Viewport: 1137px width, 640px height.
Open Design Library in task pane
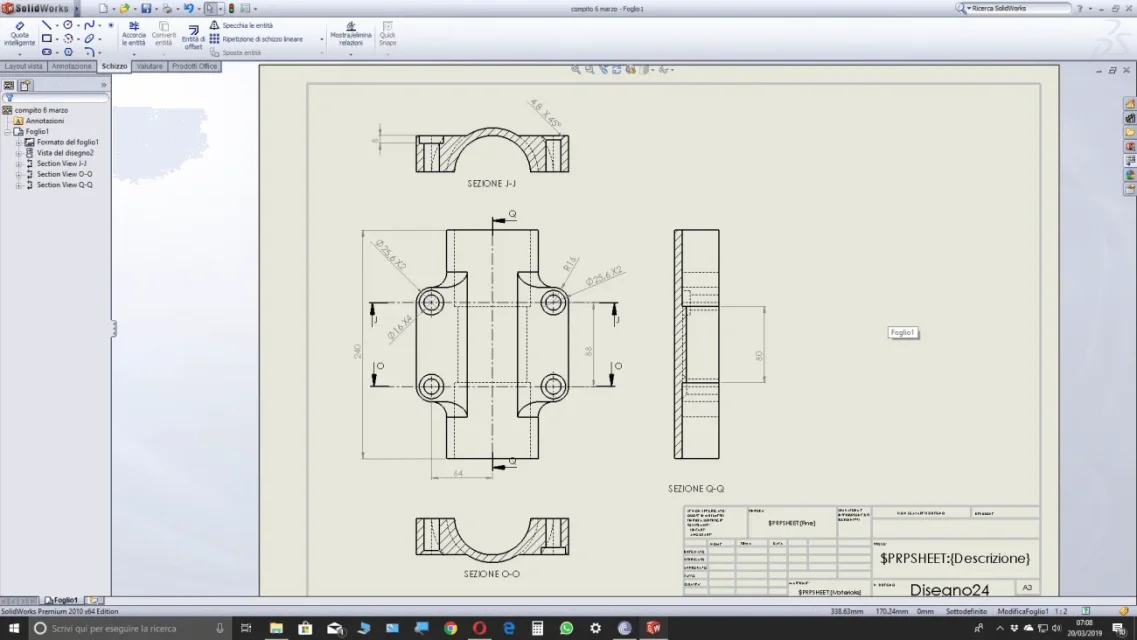[x=1130, y=117]
